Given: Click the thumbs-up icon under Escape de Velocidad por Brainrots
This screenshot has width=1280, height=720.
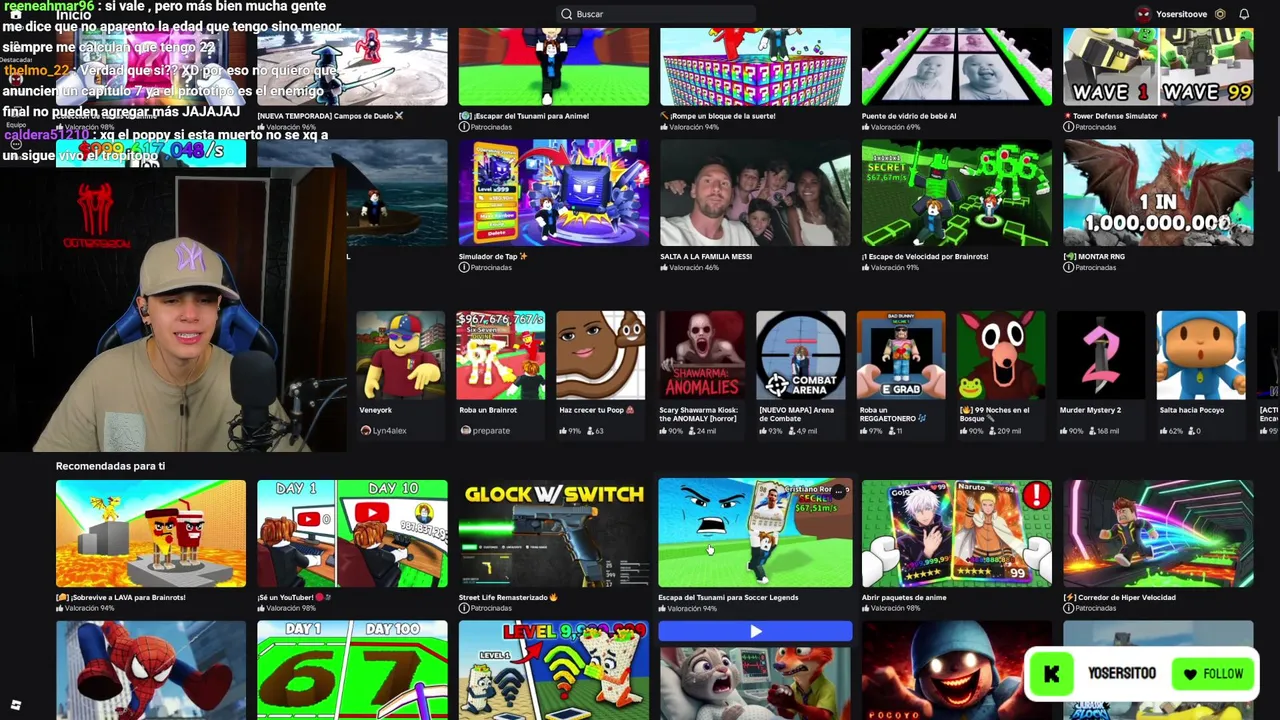Looking at the screenshot, I should [x=866, y=268].
